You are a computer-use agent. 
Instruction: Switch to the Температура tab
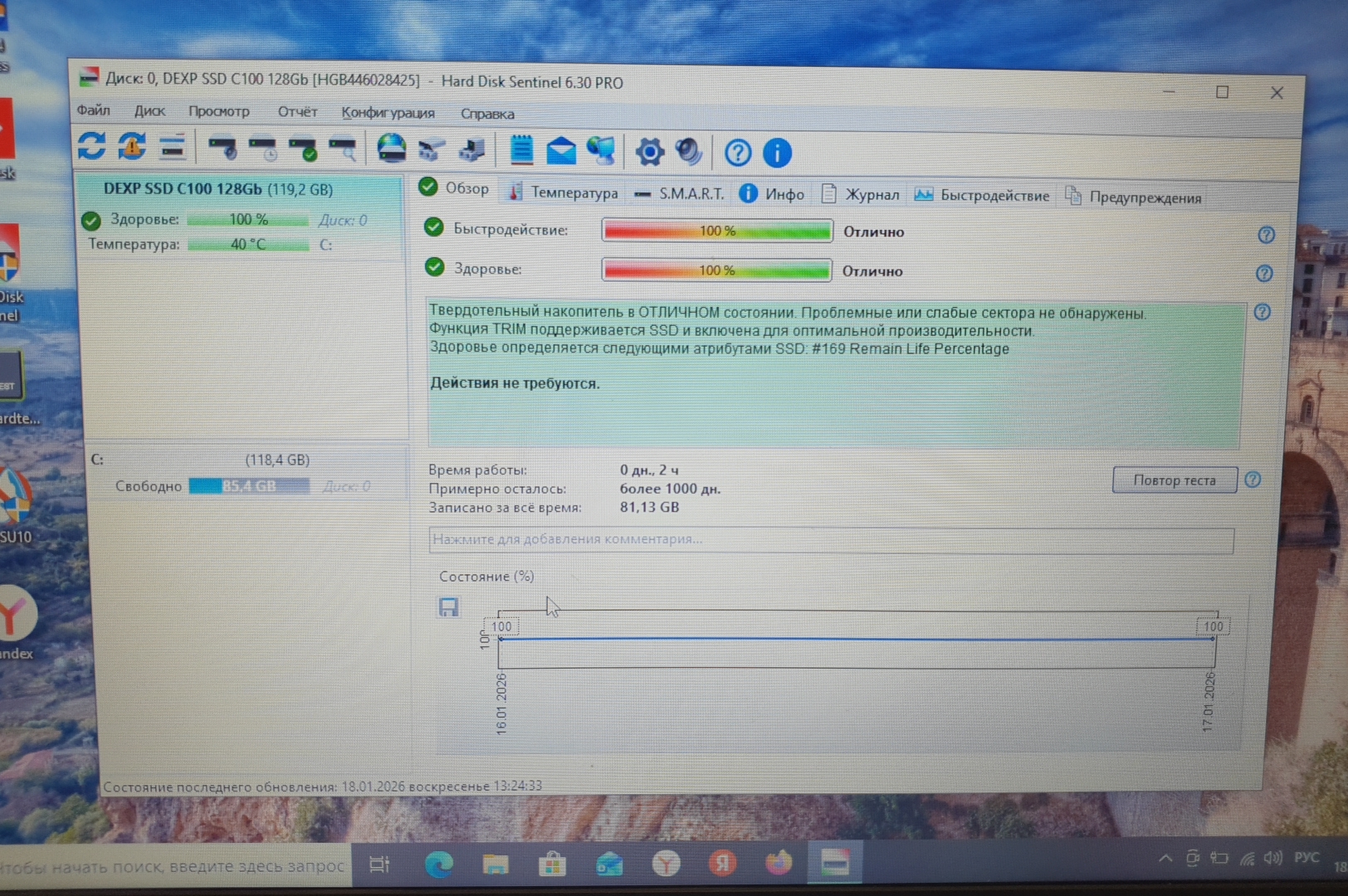(564, 192)
